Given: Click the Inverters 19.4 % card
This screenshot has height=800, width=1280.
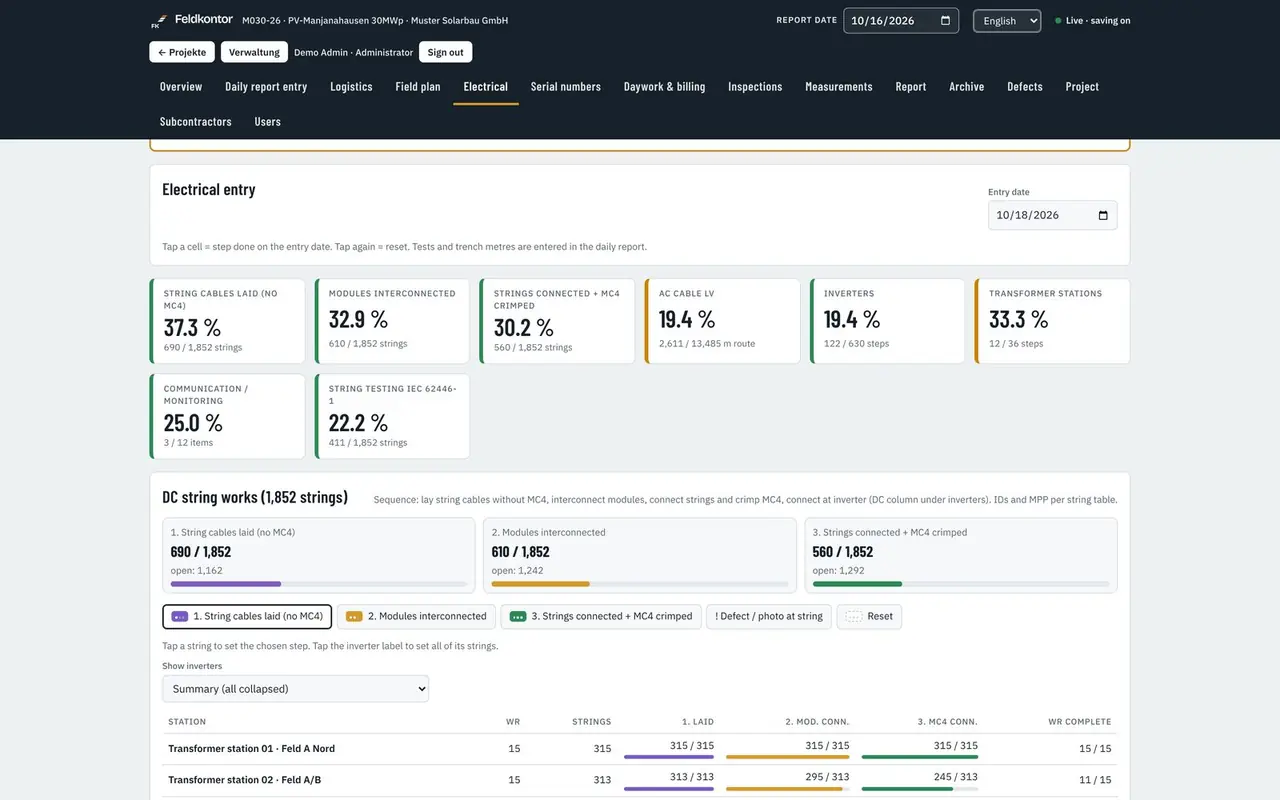Looking at the screenshot, I should [x=888, y=321].
